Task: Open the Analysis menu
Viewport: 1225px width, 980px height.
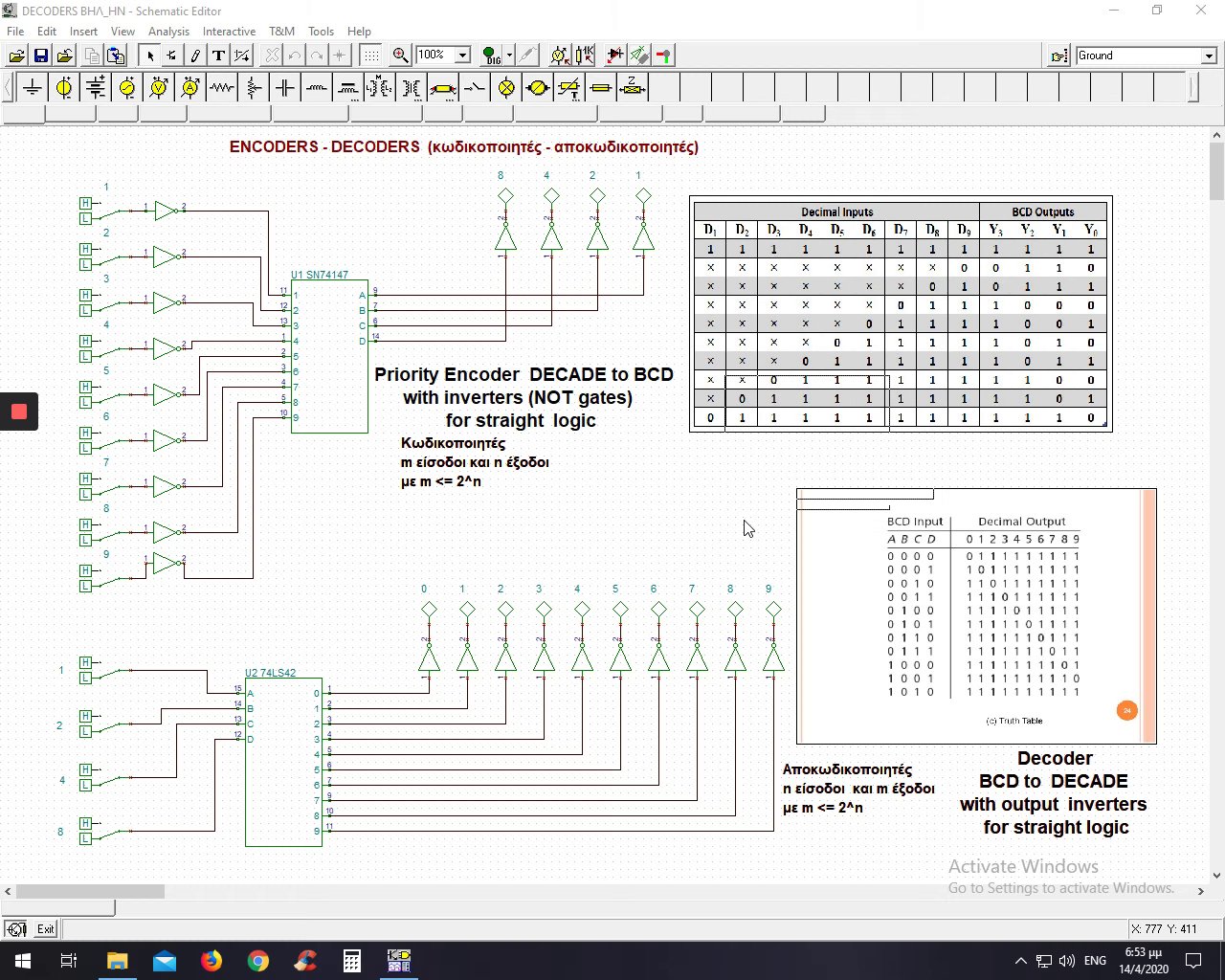Action: tap(168, 31)
